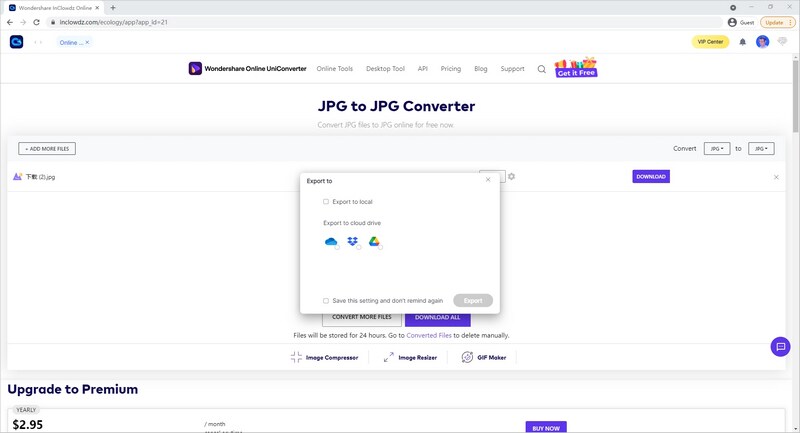Select Google Drive cloud export icon

click(375, 242)
